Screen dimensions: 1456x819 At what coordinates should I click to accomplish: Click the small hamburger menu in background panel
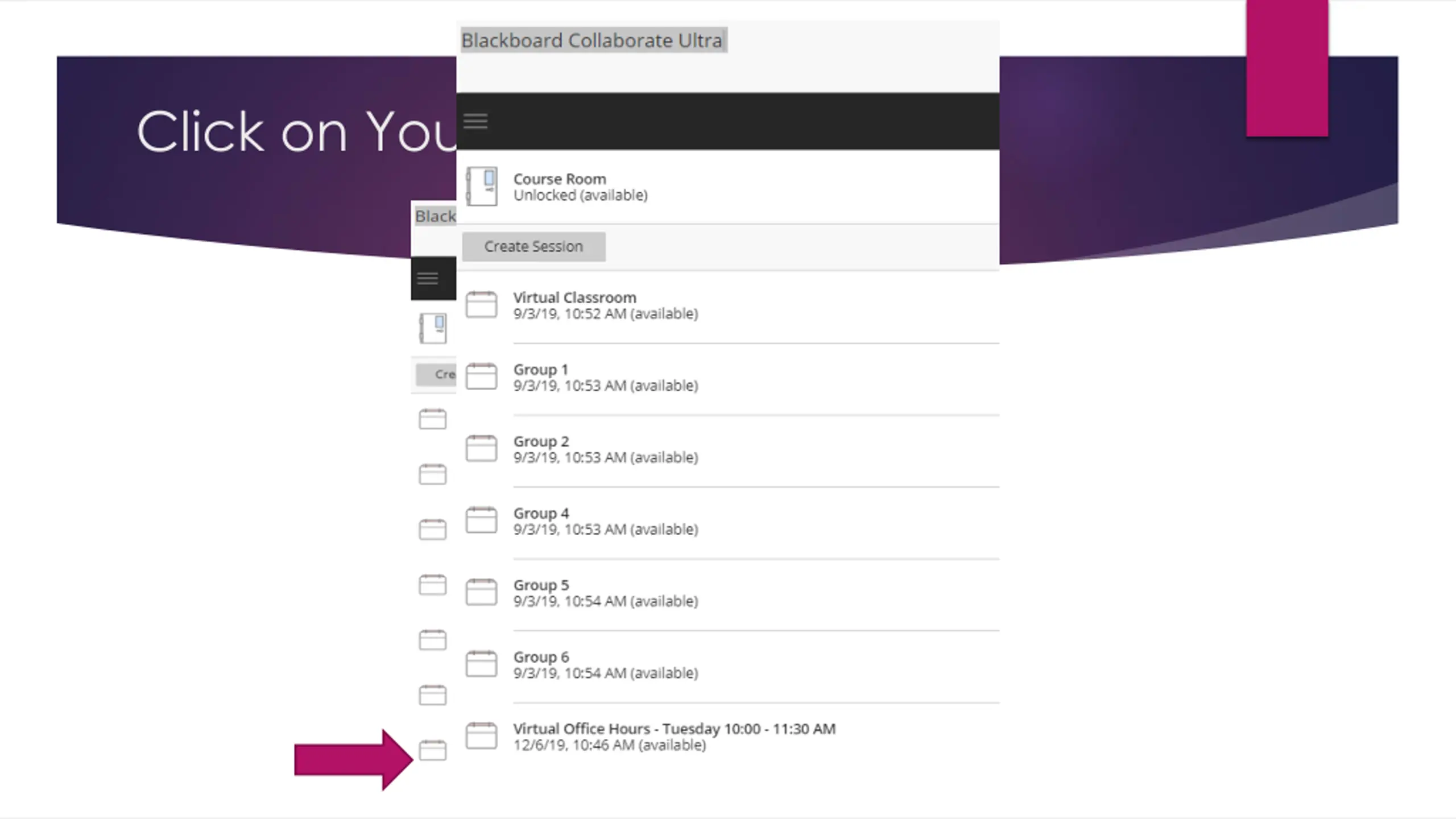pyautogui.click(x=428, y=279)
